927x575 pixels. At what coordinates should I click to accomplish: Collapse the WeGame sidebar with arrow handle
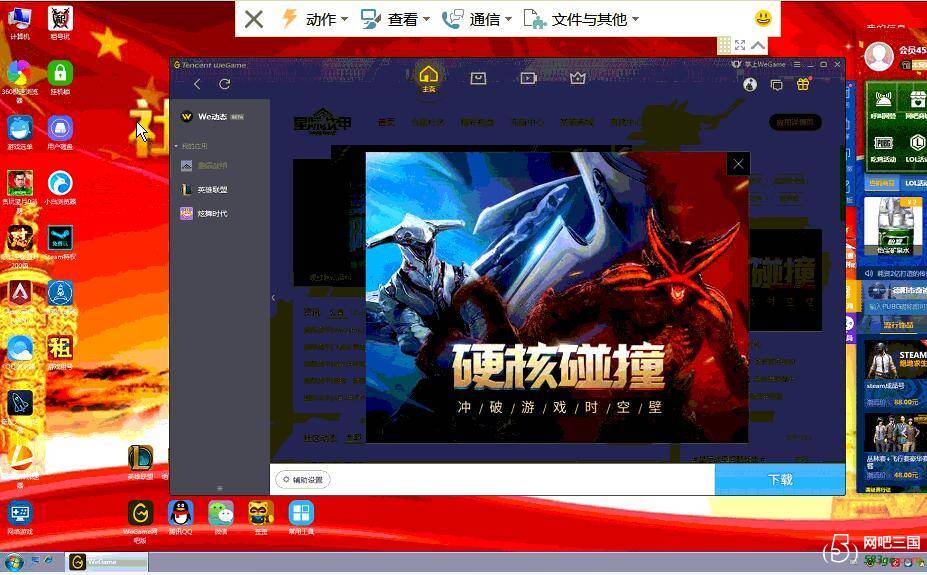point(273,297)
